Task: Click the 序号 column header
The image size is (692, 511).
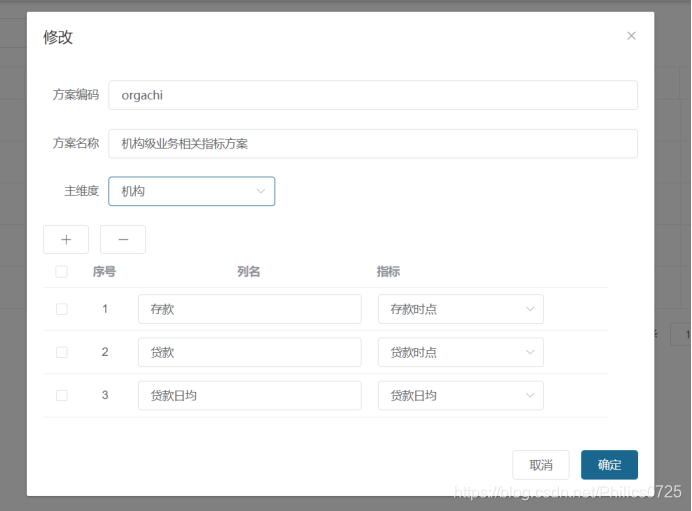Action: pyautogui.click(x=104, y=271)
